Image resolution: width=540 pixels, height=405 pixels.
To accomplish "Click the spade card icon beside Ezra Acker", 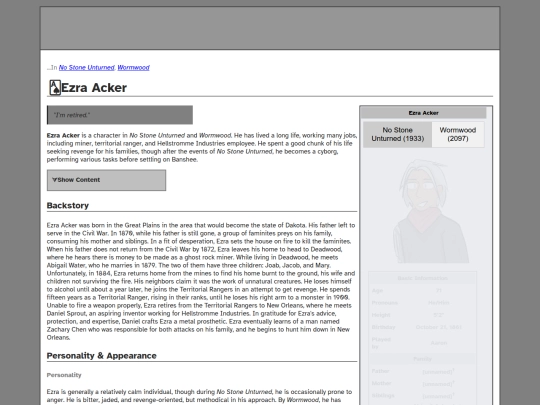I will pyautogui.click(x=55, y=87).
